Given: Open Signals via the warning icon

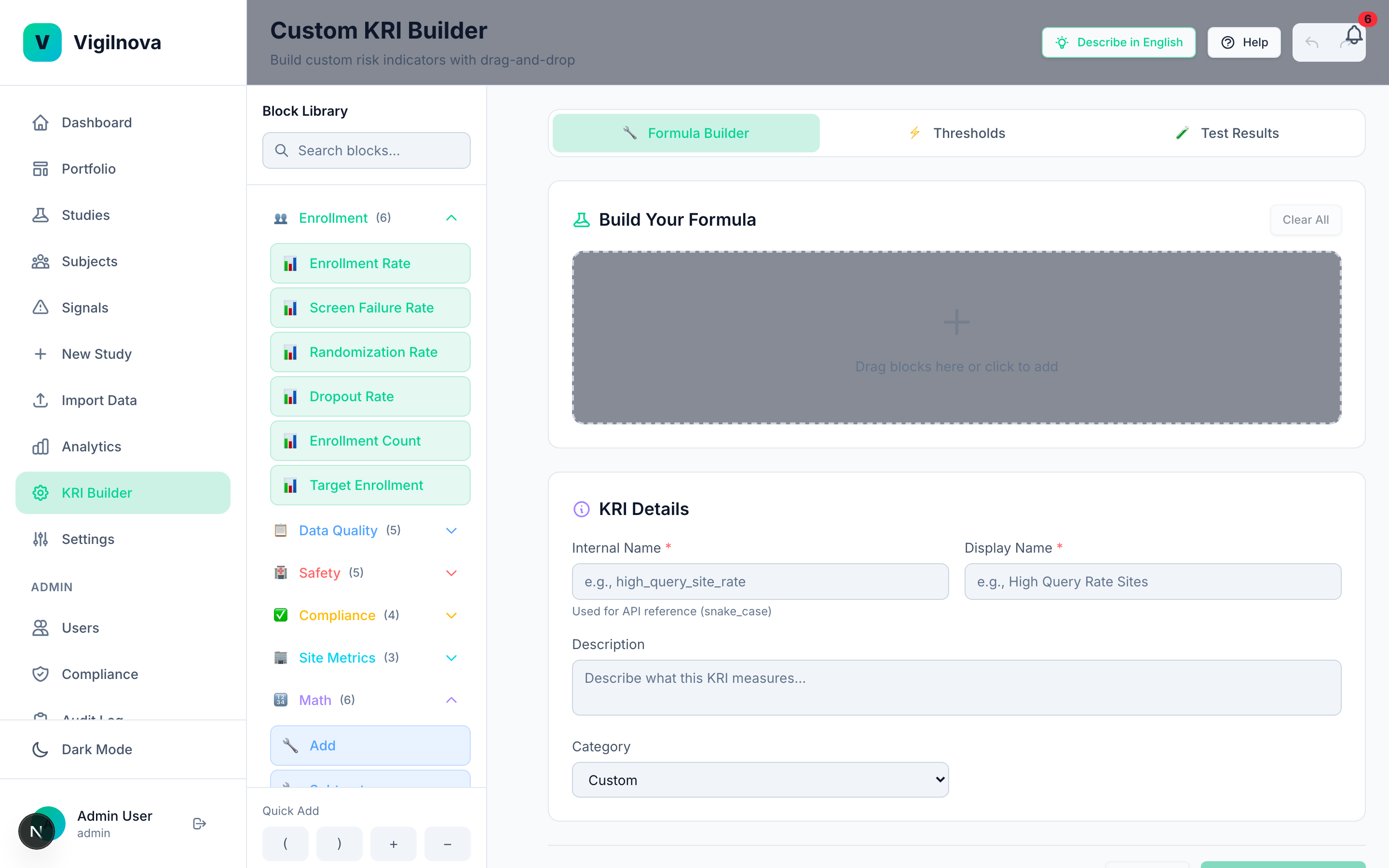Looking at the screenshot, I should [x=41, y=307].
